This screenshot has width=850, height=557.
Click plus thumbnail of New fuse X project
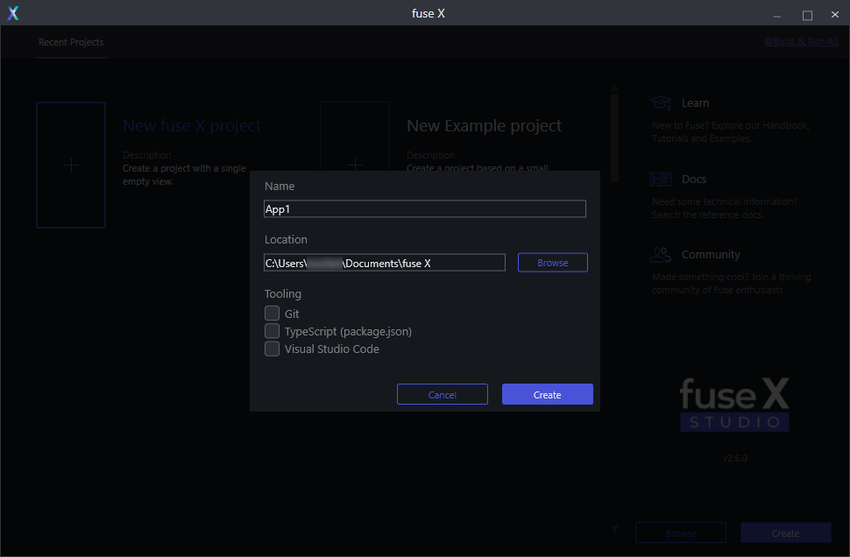click(71, 165)
